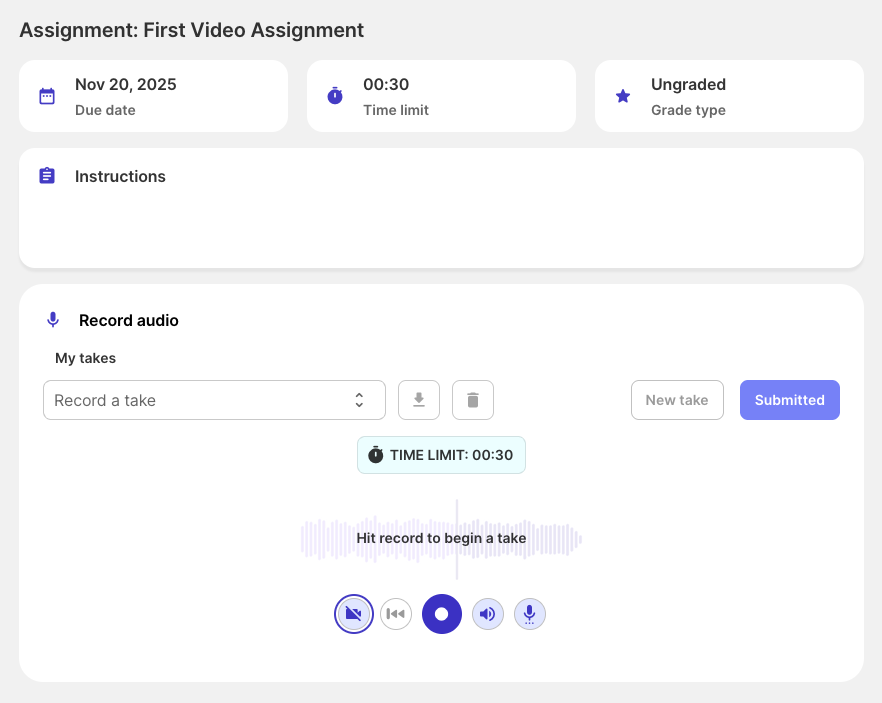Click inside the Instructions panel
The width and height of the screenshot is (882, 703).
click(x=441, y=220)
